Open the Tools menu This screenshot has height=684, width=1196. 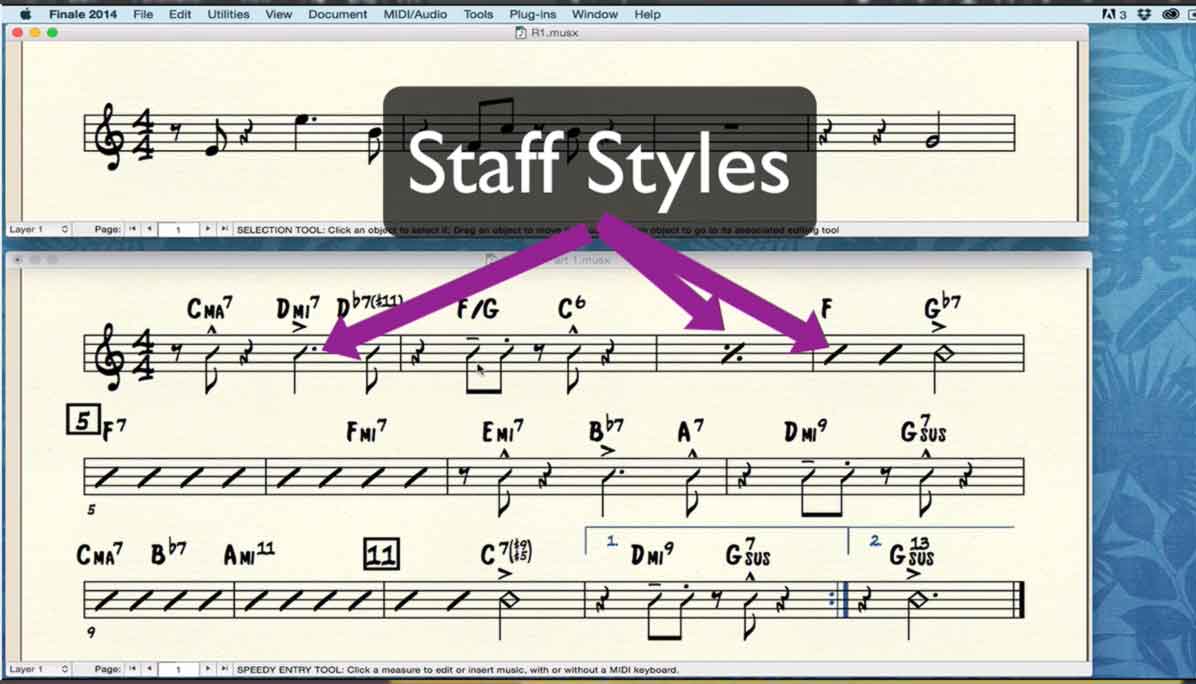478,14
